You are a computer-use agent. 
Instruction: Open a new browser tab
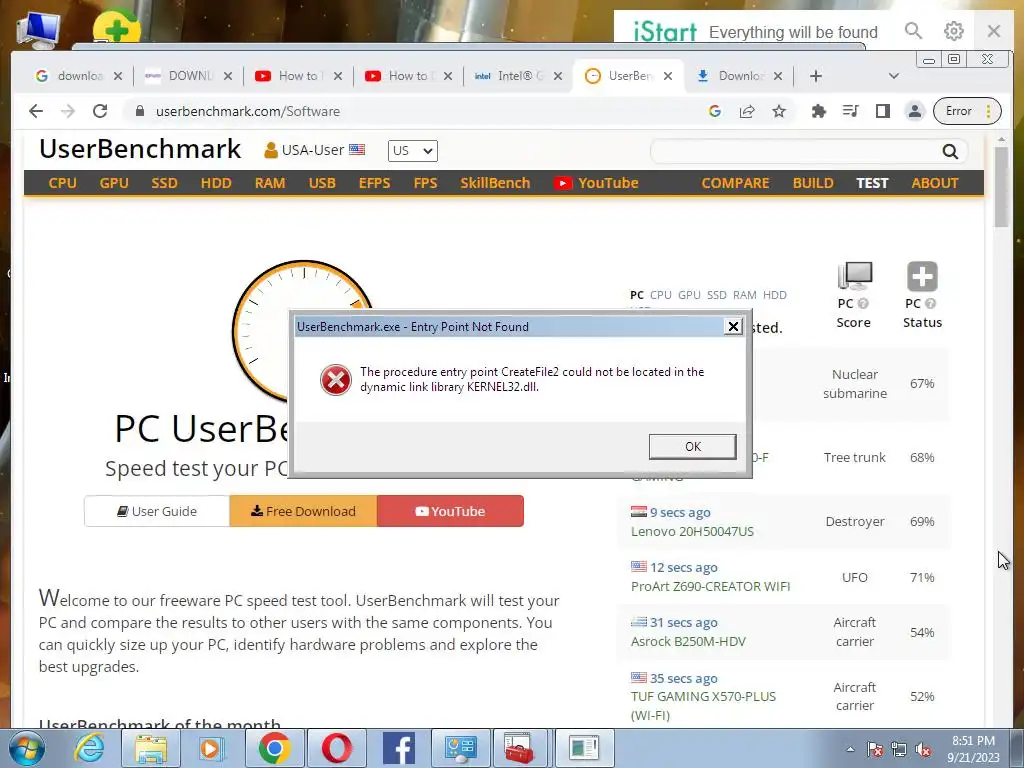(x=815, y=76)
